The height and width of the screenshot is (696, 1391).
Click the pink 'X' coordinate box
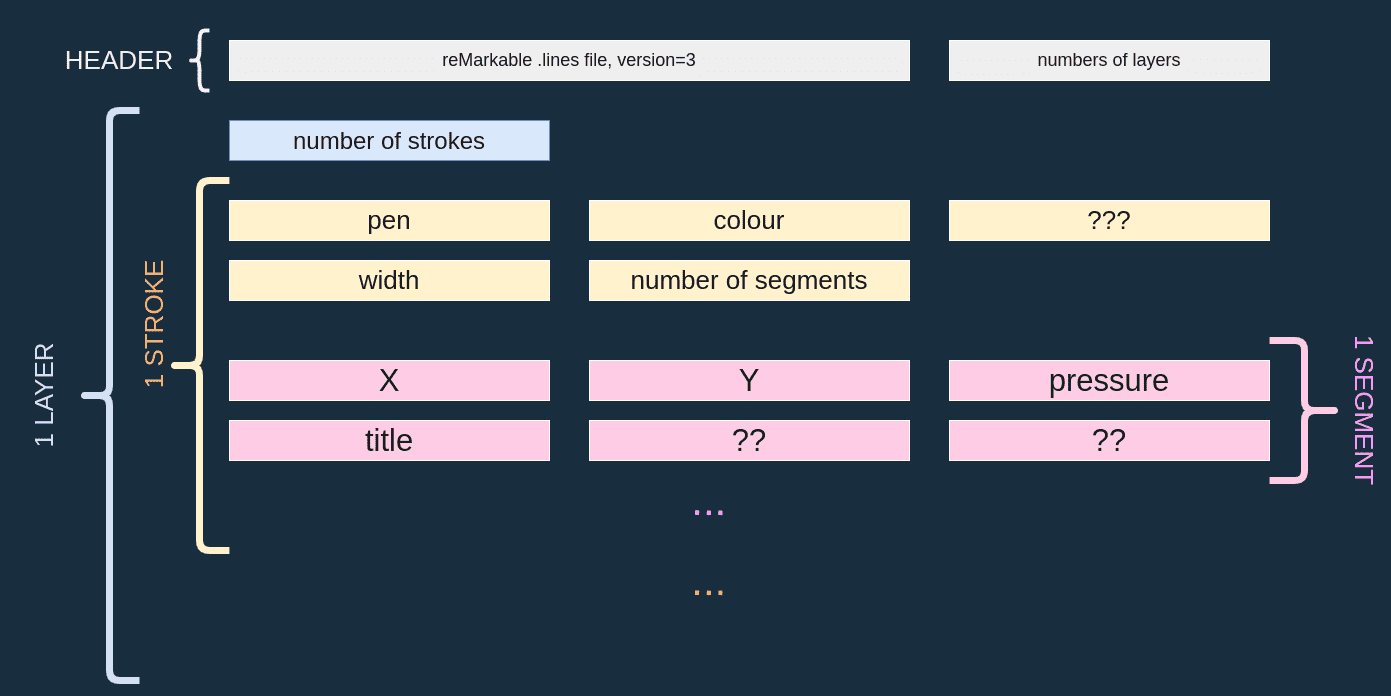point(389,380)
